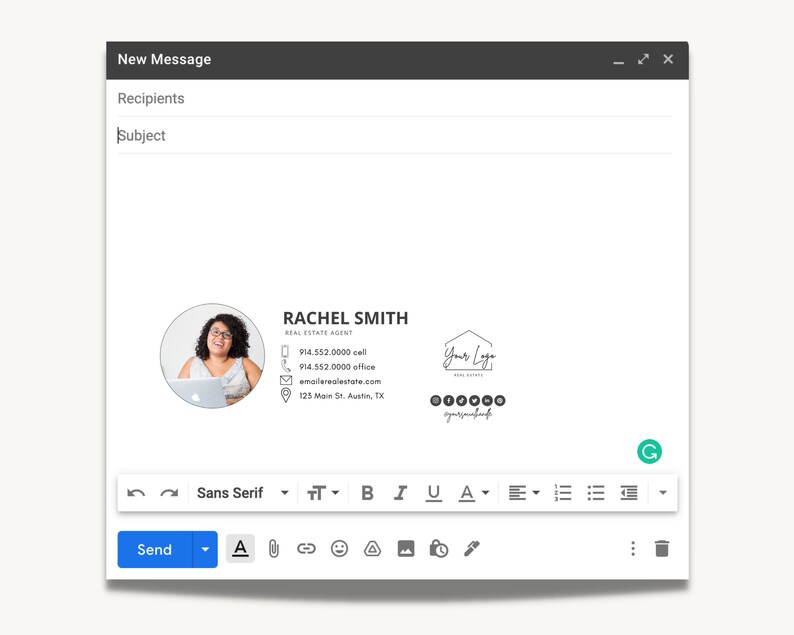Open the text alignment dropdown
Viewport: 794px width, 635px height.
524,493
